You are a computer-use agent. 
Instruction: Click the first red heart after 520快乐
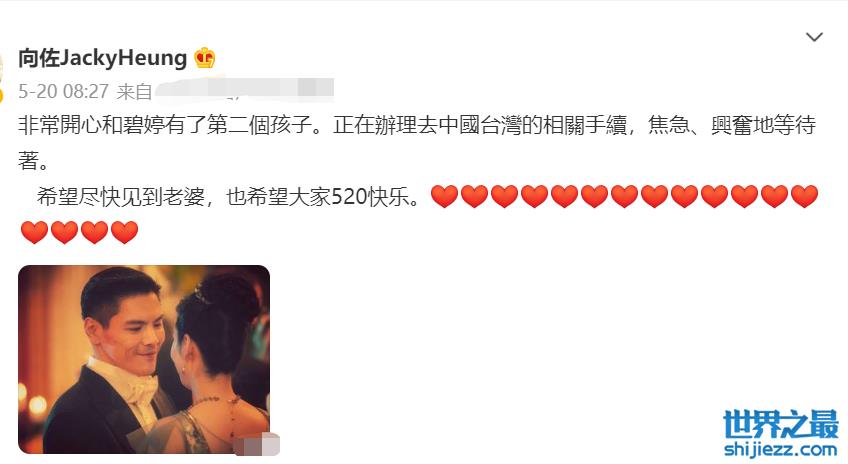pos(445,196)
